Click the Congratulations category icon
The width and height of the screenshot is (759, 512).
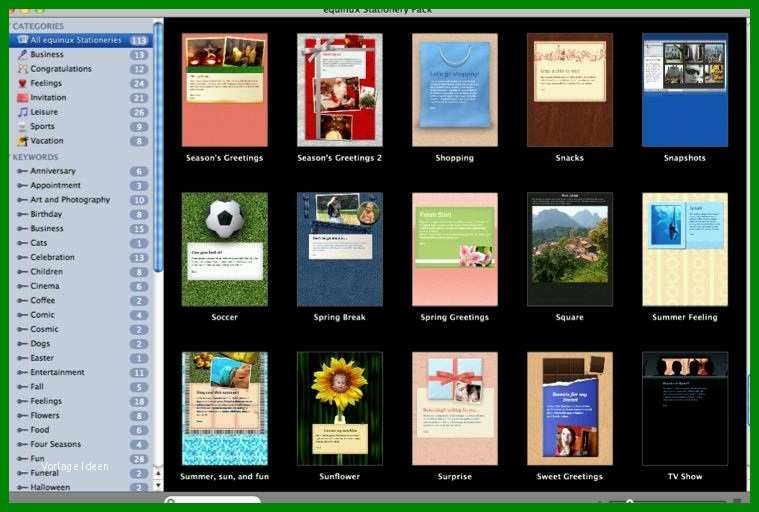coord(22,69)
